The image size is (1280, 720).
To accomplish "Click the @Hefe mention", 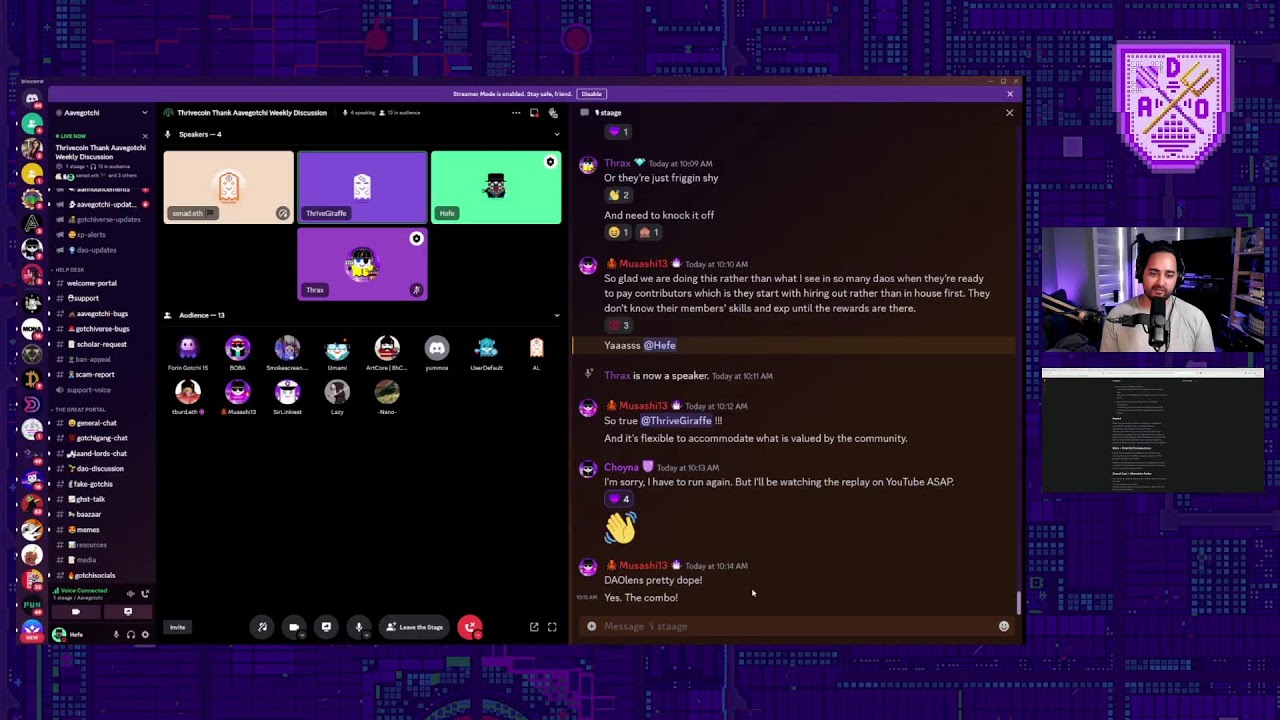I will point(660,345).
